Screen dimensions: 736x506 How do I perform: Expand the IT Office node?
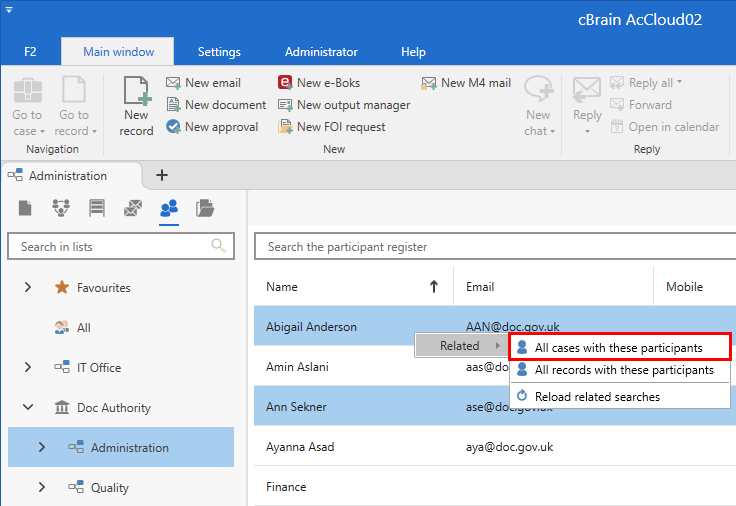(x=28, y=368)
